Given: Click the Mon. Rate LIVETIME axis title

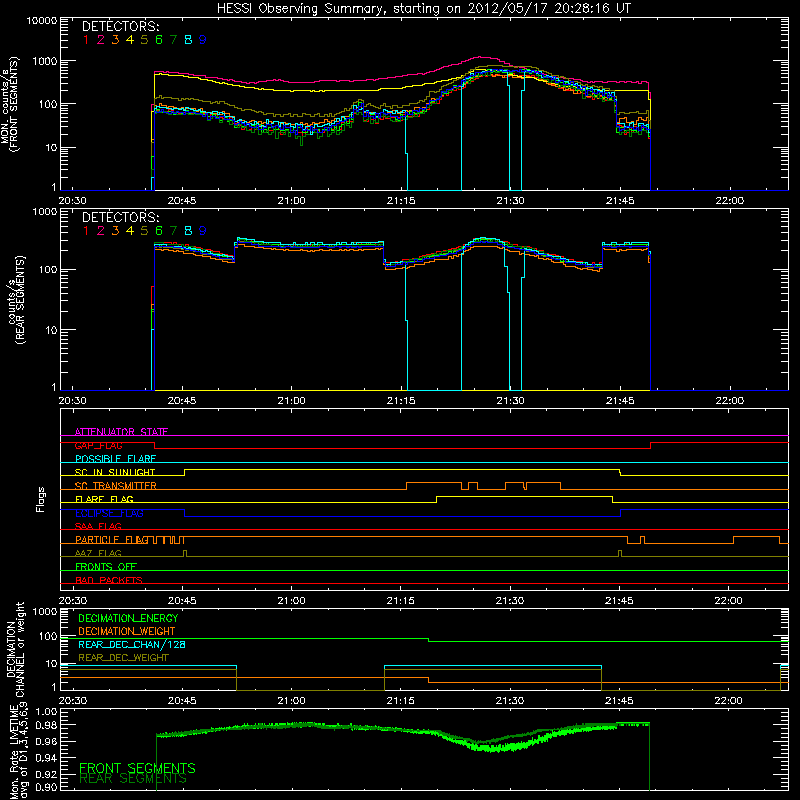Looking at the screenshot, I should (19, 751).
